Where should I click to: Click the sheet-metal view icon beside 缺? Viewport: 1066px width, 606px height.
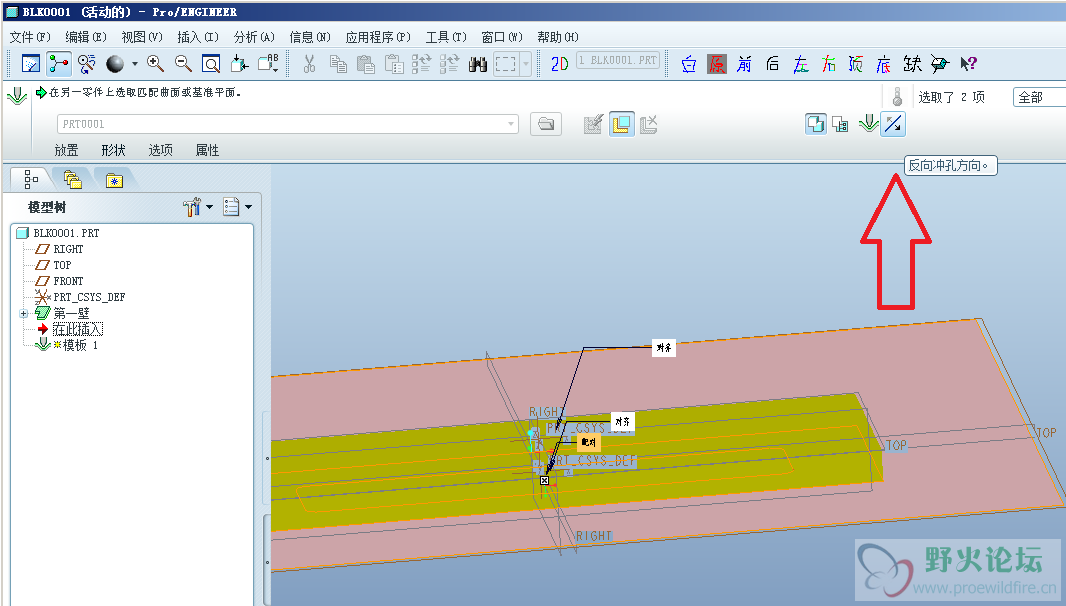click(940, 64)
